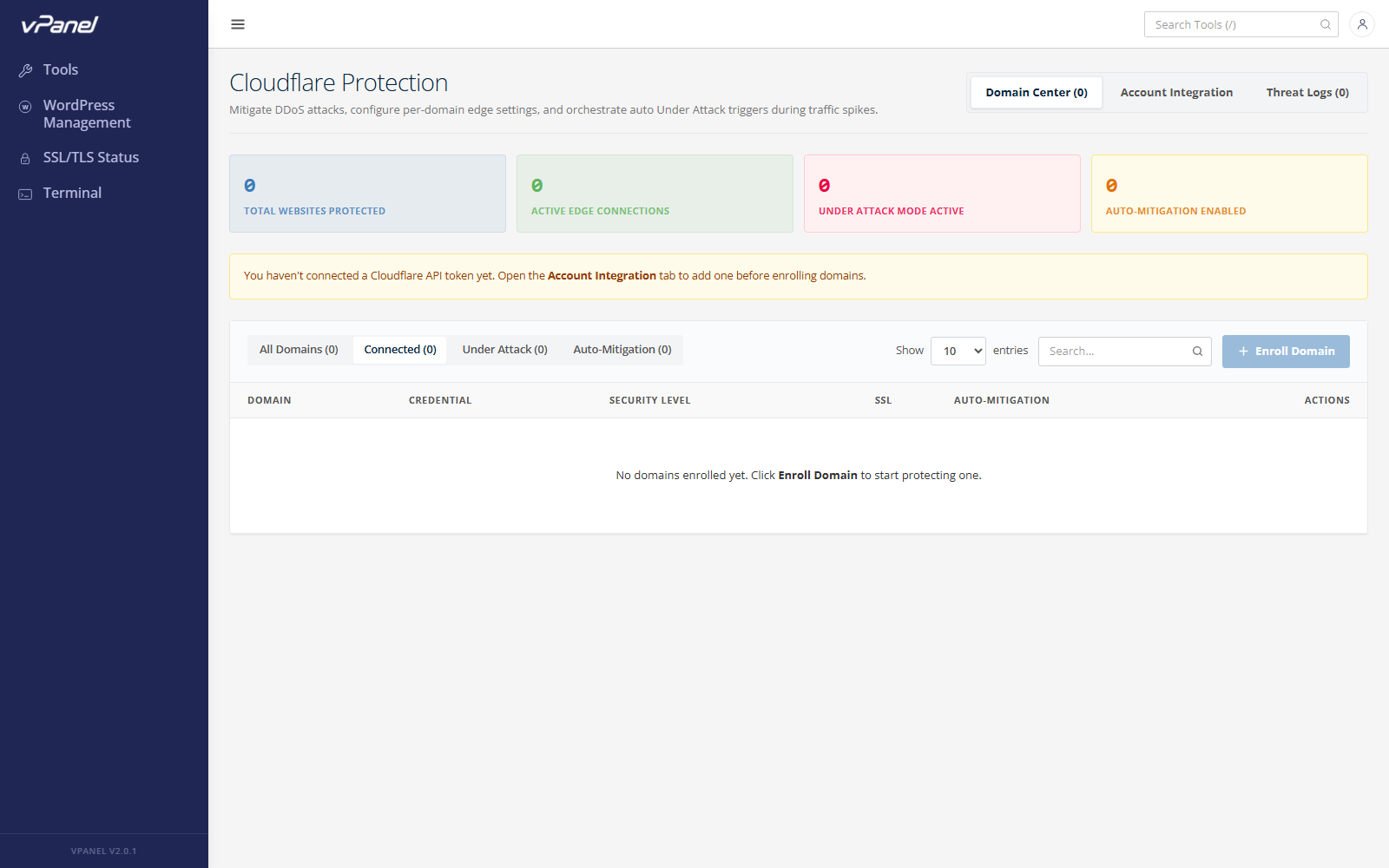Viewport: 1389px width, 868px height.
Task: Sort by AUTO-MITIGATION column header
Action: 1002,400
